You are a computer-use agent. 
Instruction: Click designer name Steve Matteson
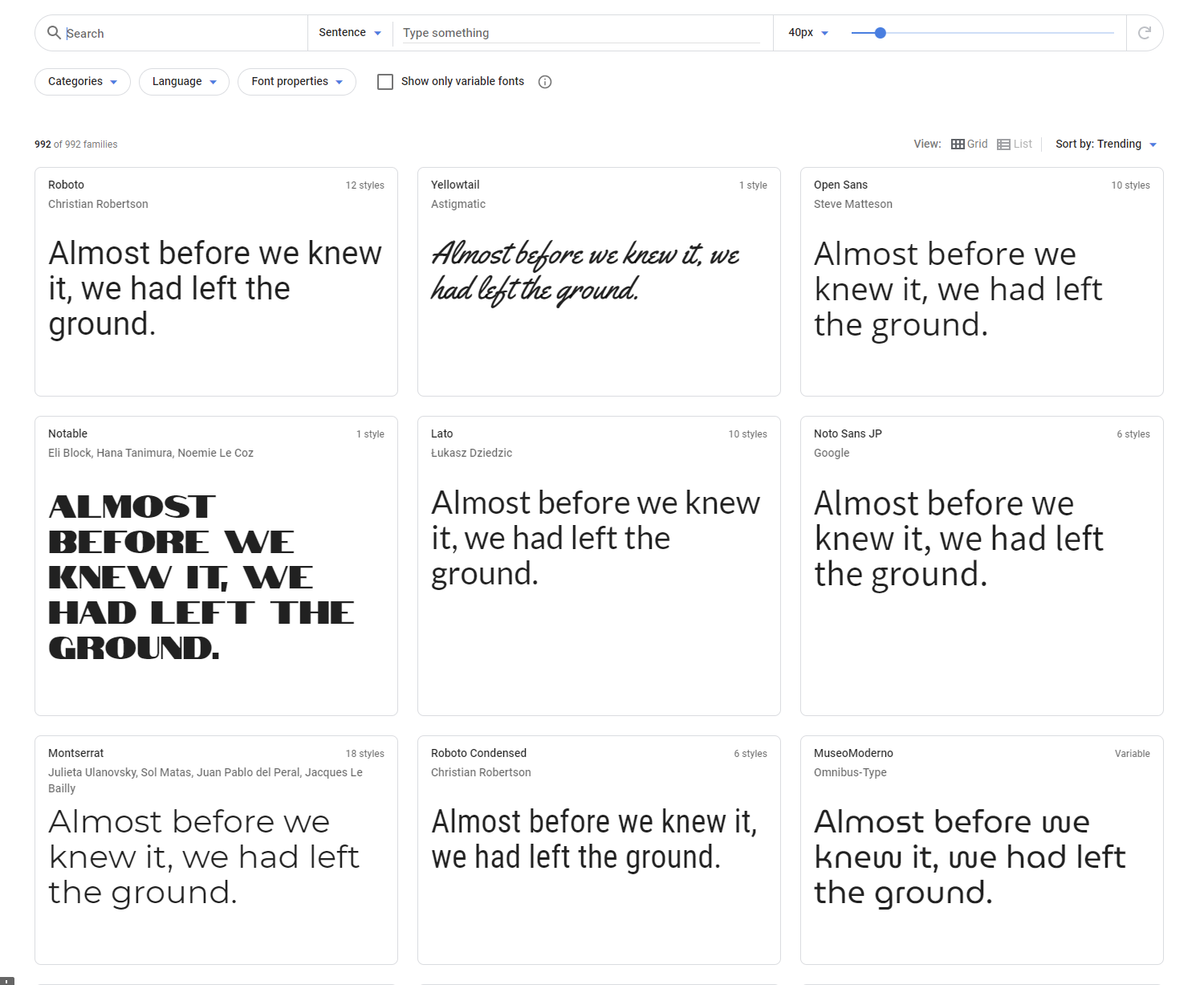tap(853, 205)
